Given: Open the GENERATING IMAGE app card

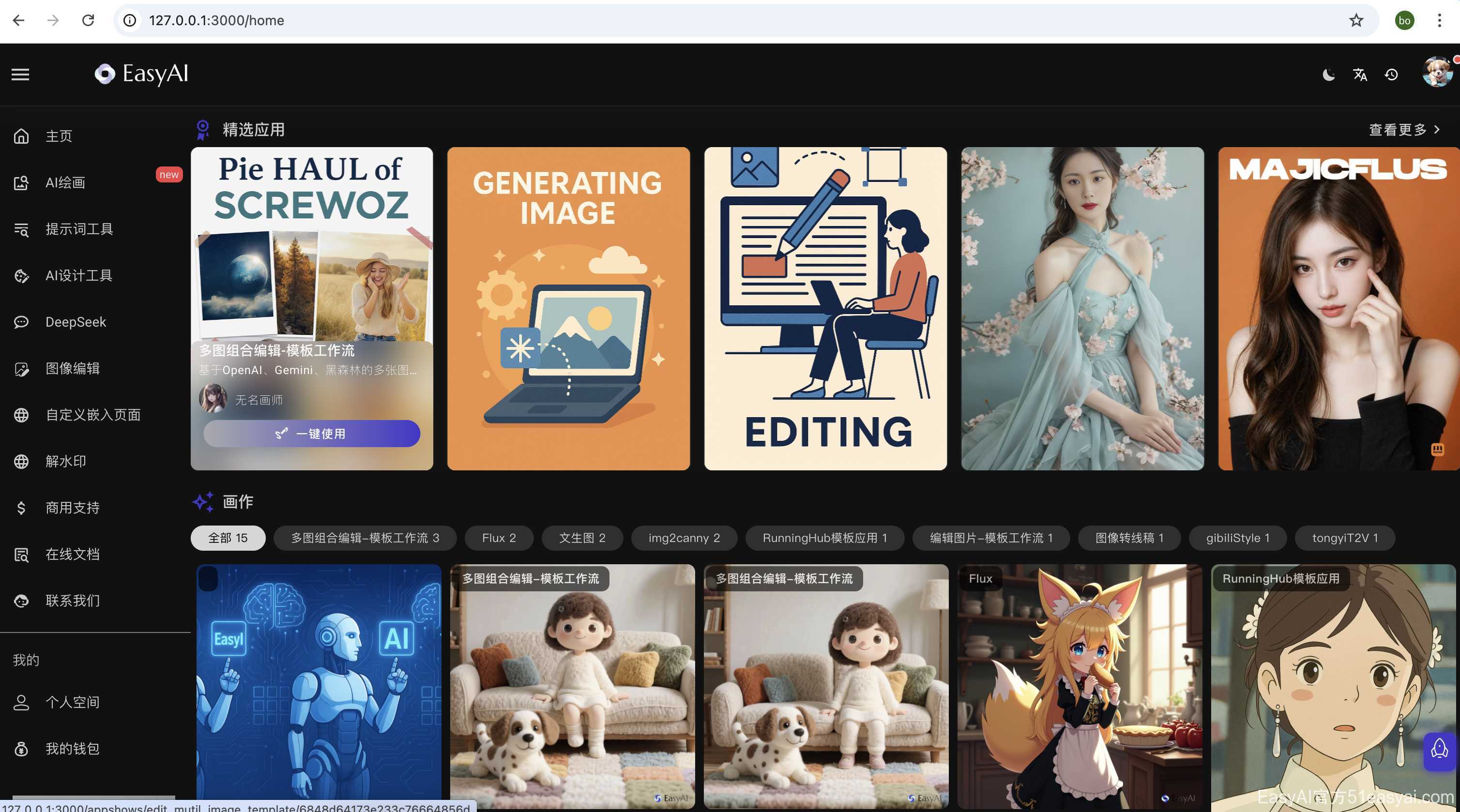Looking at the screenshot, I should [568, 309].
